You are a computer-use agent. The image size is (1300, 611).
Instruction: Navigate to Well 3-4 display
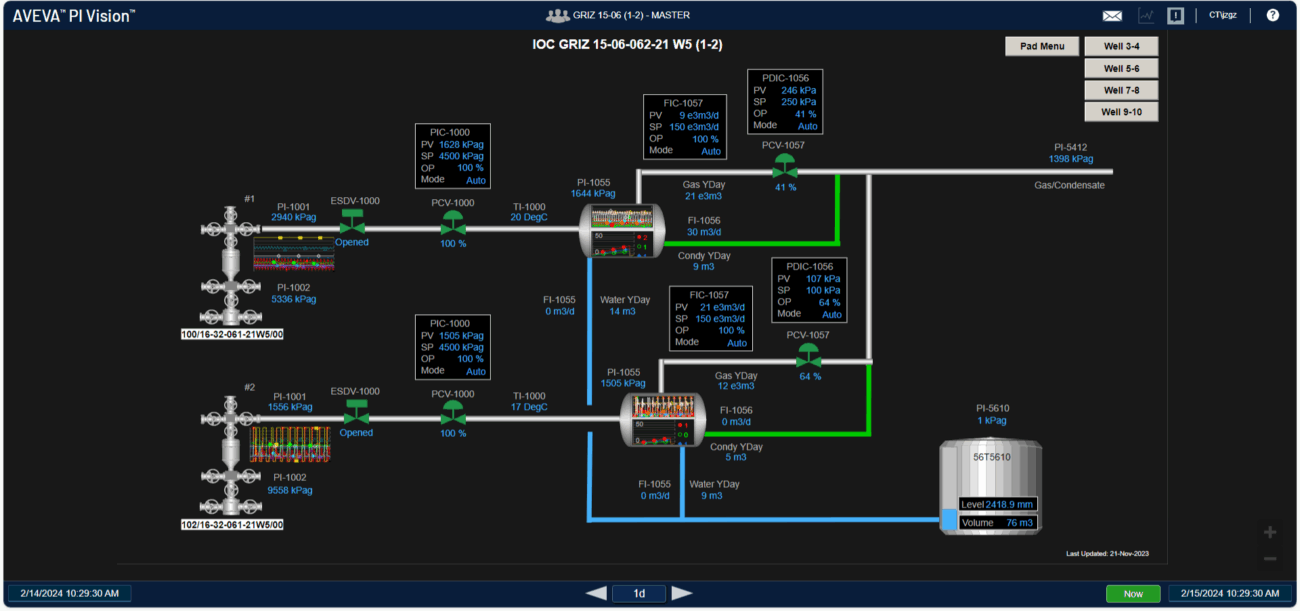pyautogui.click(x=1121, y=46)
